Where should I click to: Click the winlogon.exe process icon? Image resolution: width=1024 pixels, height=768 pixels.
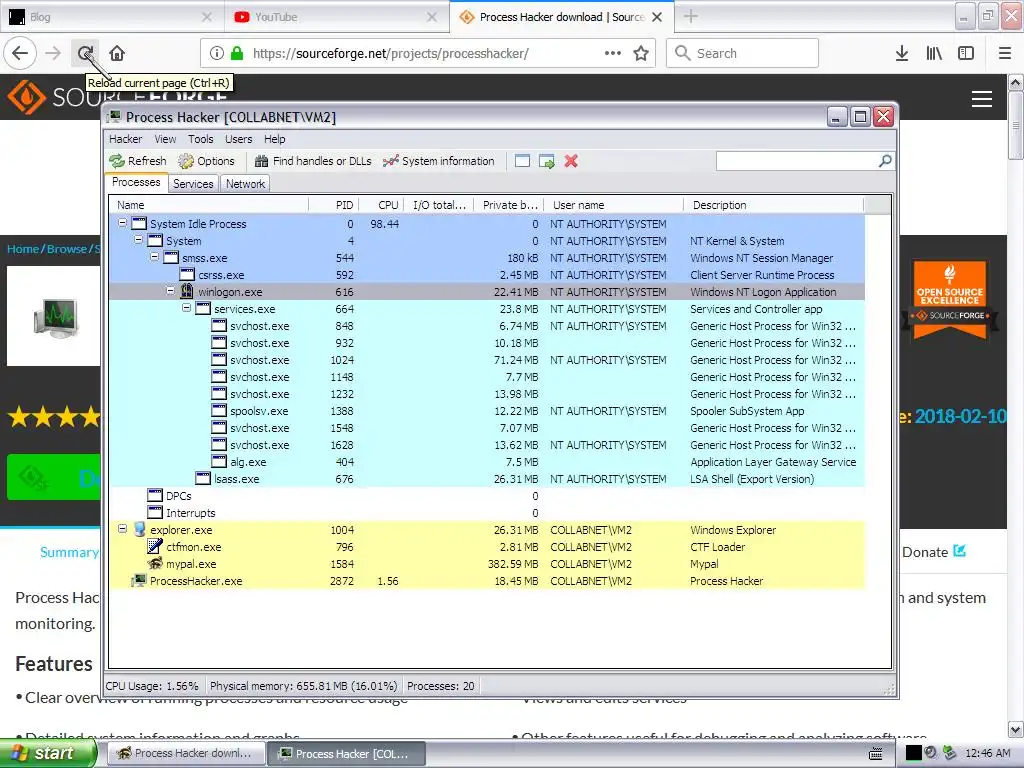click(x=187, y=291)
